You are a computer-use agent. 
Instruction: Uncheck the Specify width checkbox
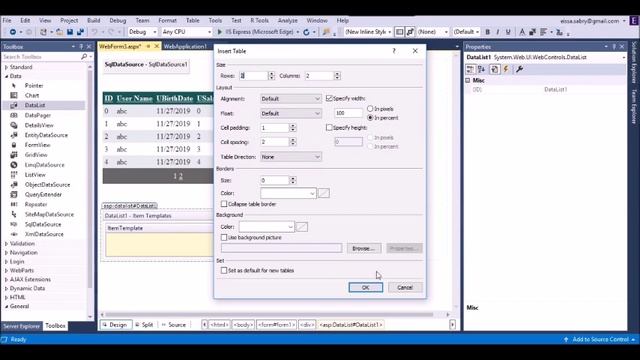coord(329,98)
